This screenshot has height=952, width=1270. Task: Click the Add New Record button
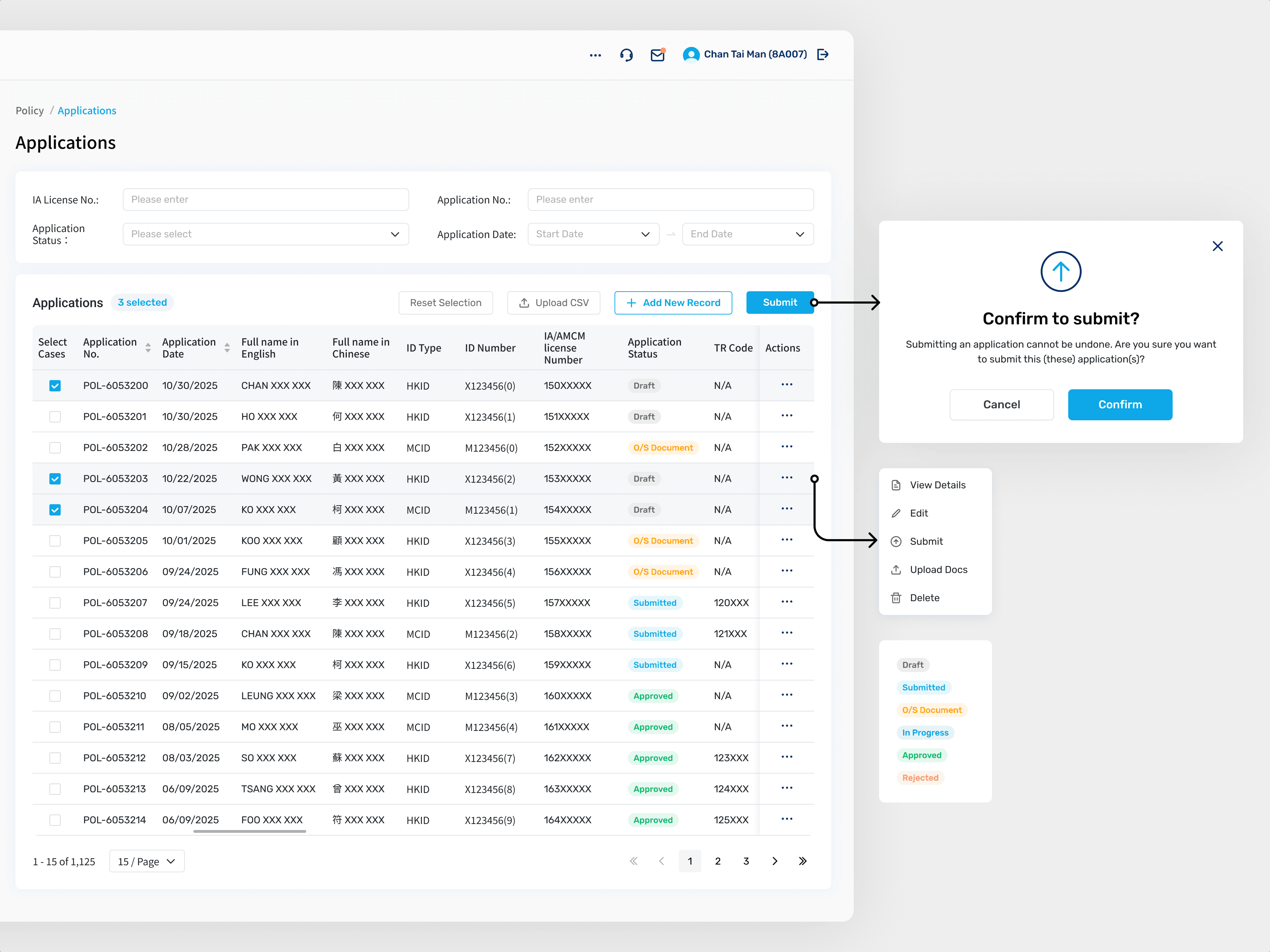(673, 303)
